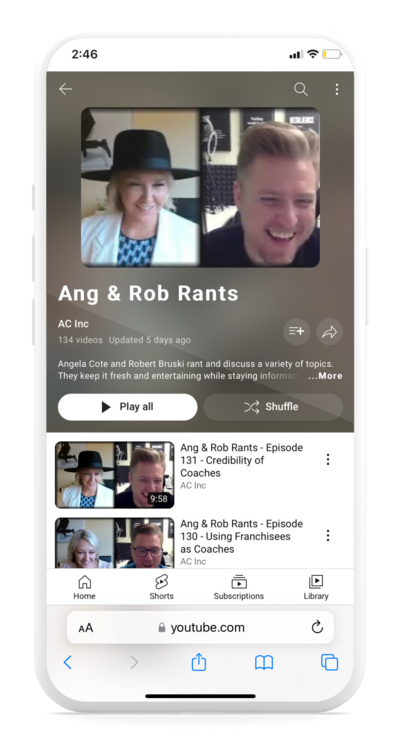Open Safari share sheet icon

point(199,663)
